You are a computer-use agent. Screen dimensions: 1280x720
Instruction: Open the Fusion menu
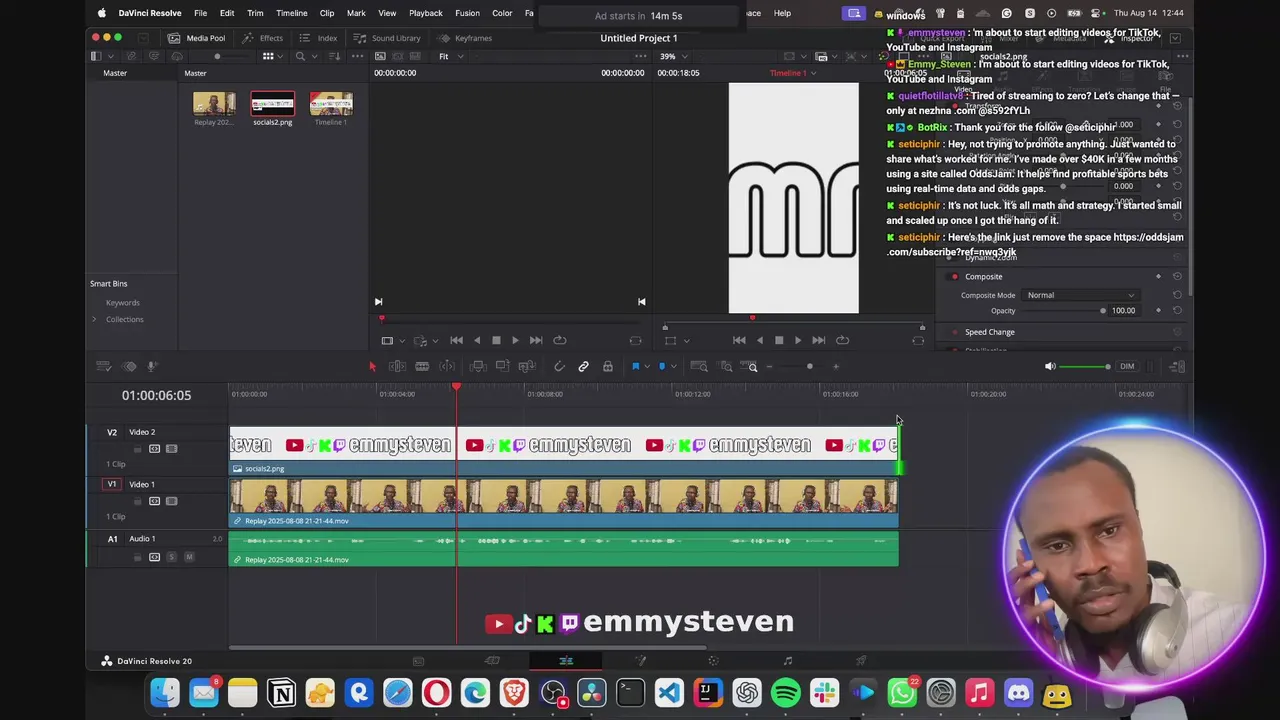pyautogui.click(x=467, y=13)
